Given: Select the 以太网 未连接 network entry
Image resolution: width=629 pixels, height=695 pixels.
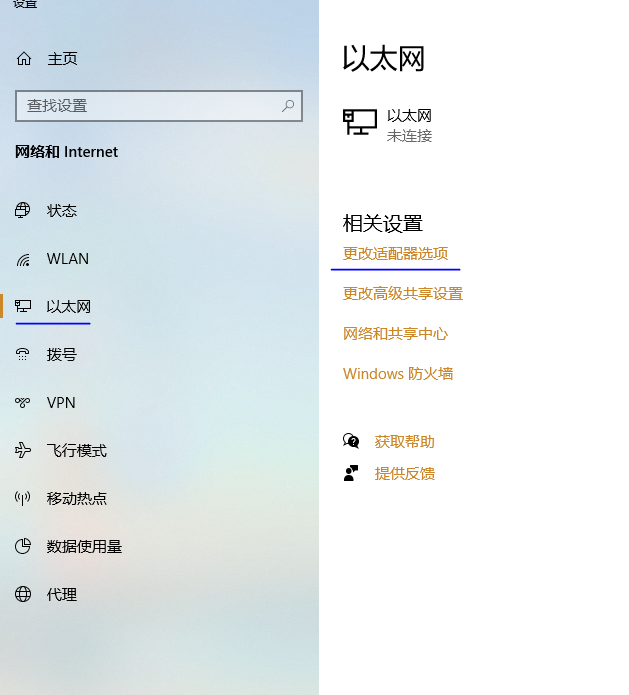Looking at the screenshot, I should click(x=388, y=125).
